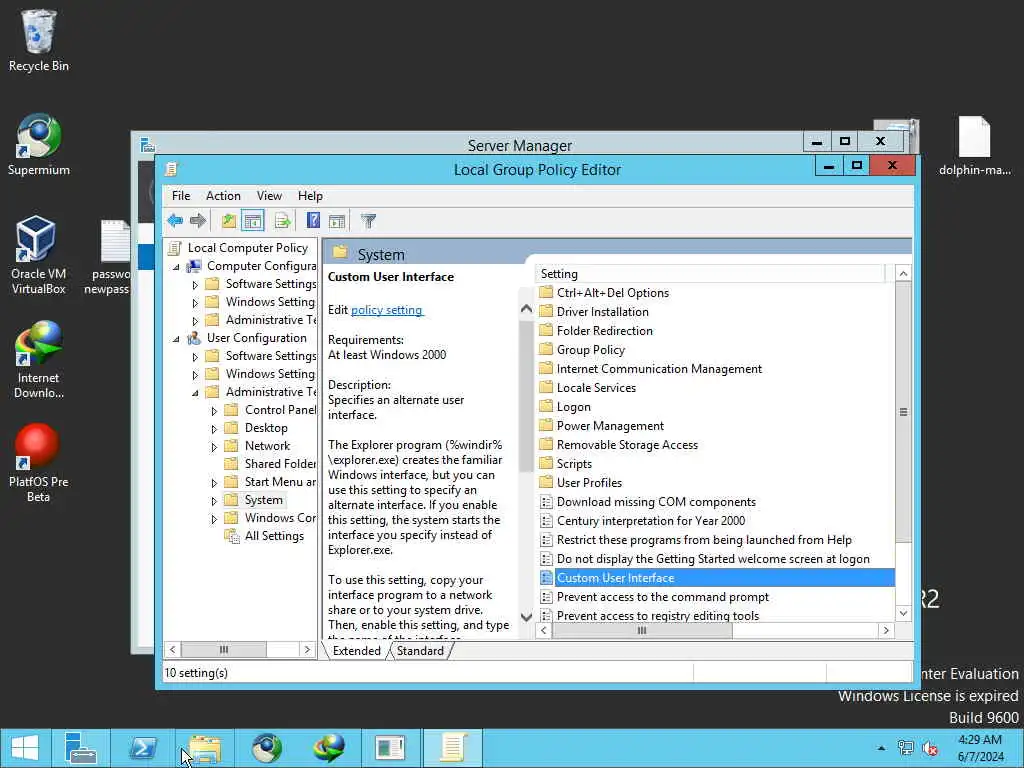1024x768 pixels.
Task: Open Server Manager from the taskbar
Action: (x=80, y=748)
